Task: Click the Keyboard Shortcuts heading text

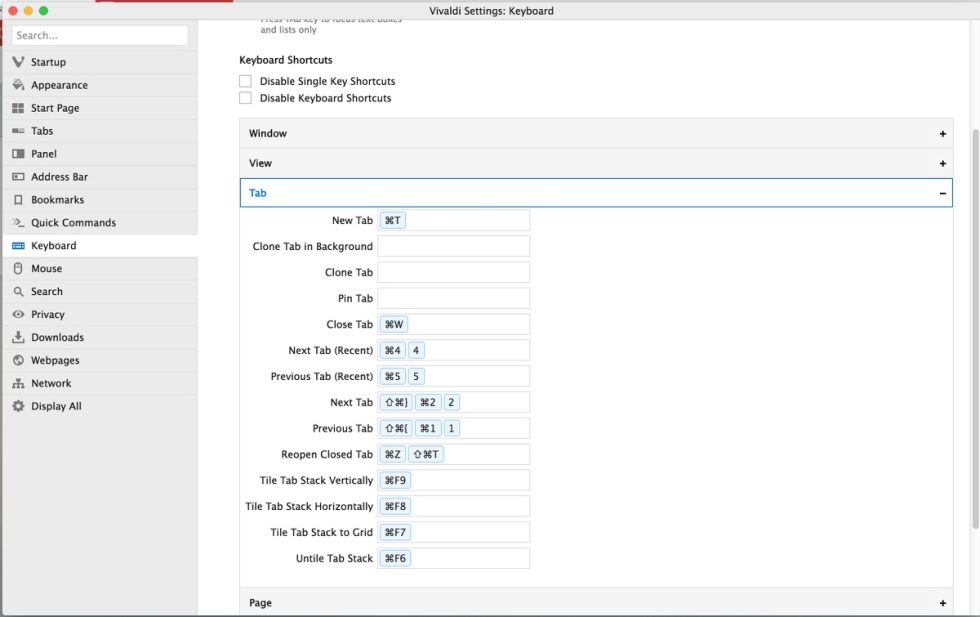Action: 286,60
